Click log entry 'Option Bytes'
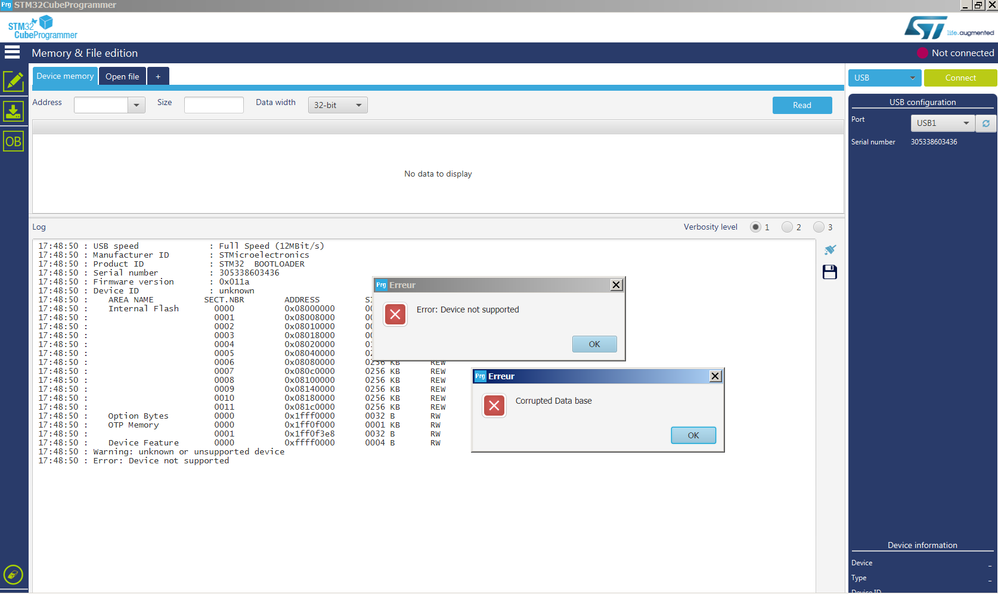Image resolution: width=998 pixels, height=594 pixels. coord(138,416)
